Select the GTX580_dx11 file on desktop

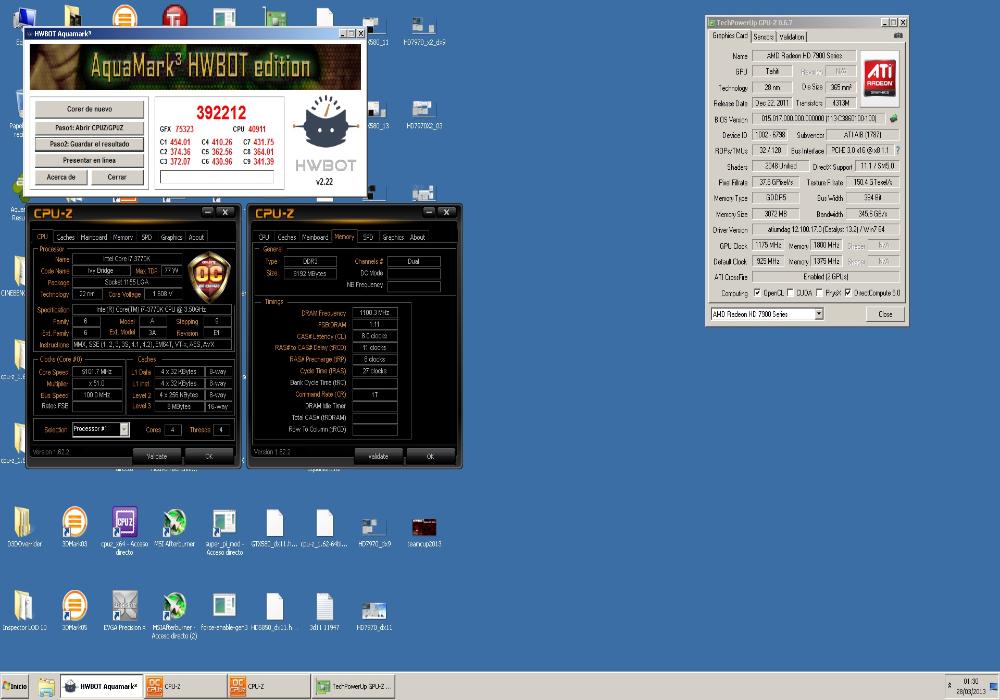pos(274,527)
